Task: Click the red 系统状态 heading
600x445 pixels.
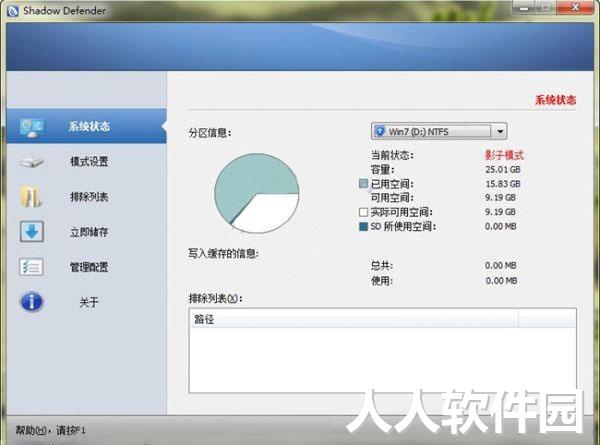Action: [555, 100]
